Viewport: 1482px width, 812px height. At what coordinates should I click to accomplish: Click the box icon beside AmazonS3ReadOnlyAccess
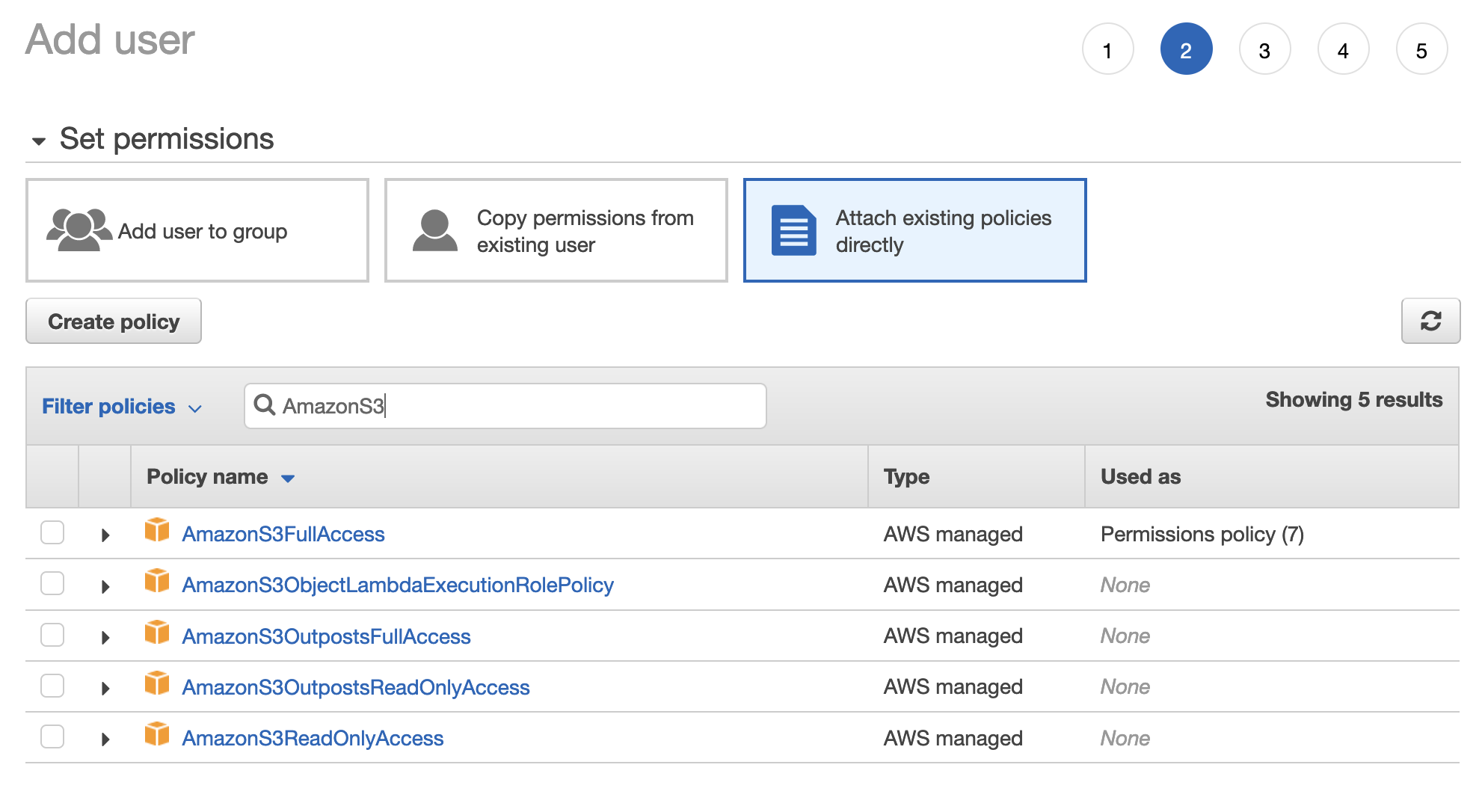157,733
